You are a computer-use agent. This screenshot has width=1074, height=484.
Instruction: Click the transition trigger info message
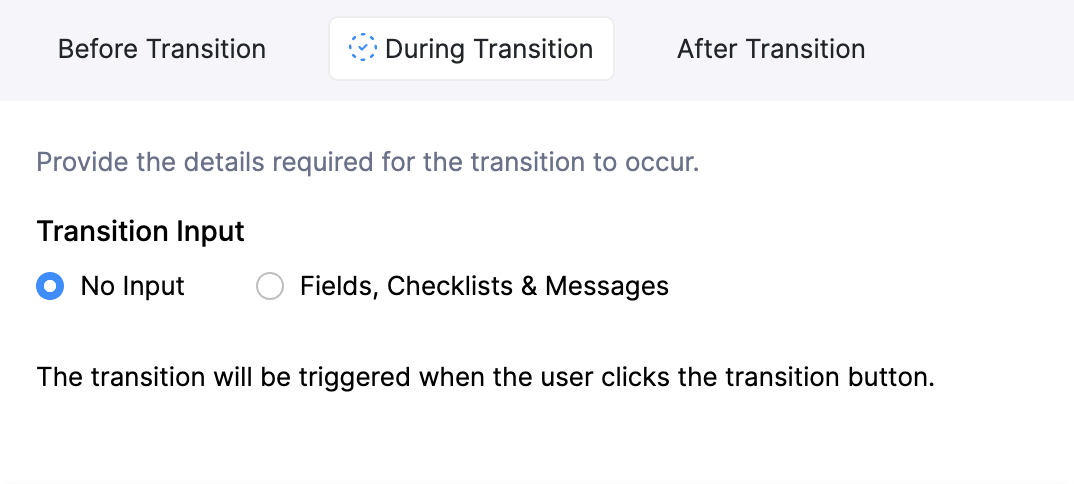point(485,378)
